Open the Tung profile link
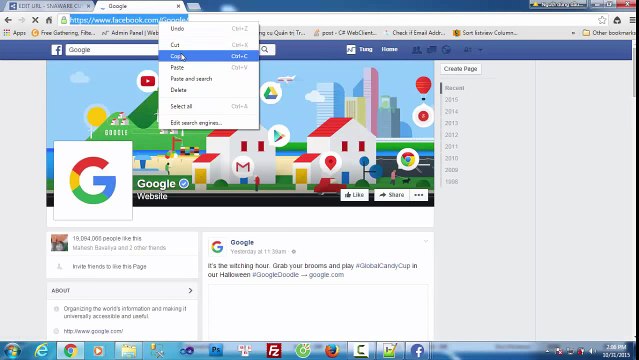 point(360,49)
